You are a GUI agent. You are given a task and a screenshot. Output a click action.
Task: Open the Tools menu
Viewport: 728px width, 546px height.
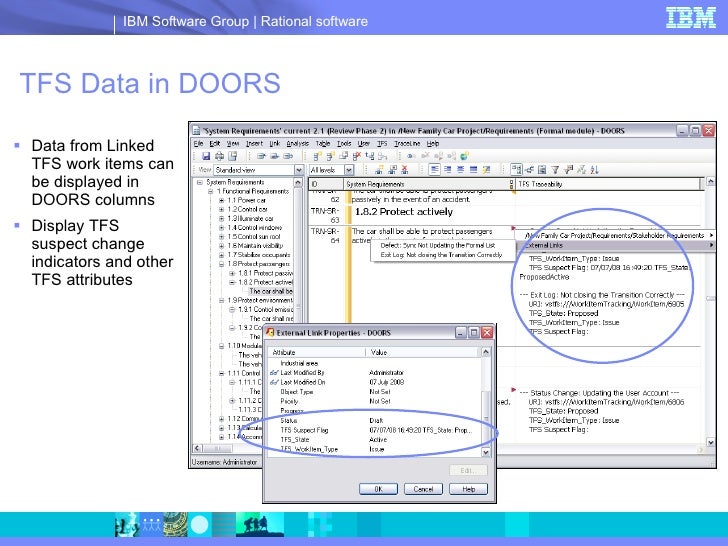[344, 143]
